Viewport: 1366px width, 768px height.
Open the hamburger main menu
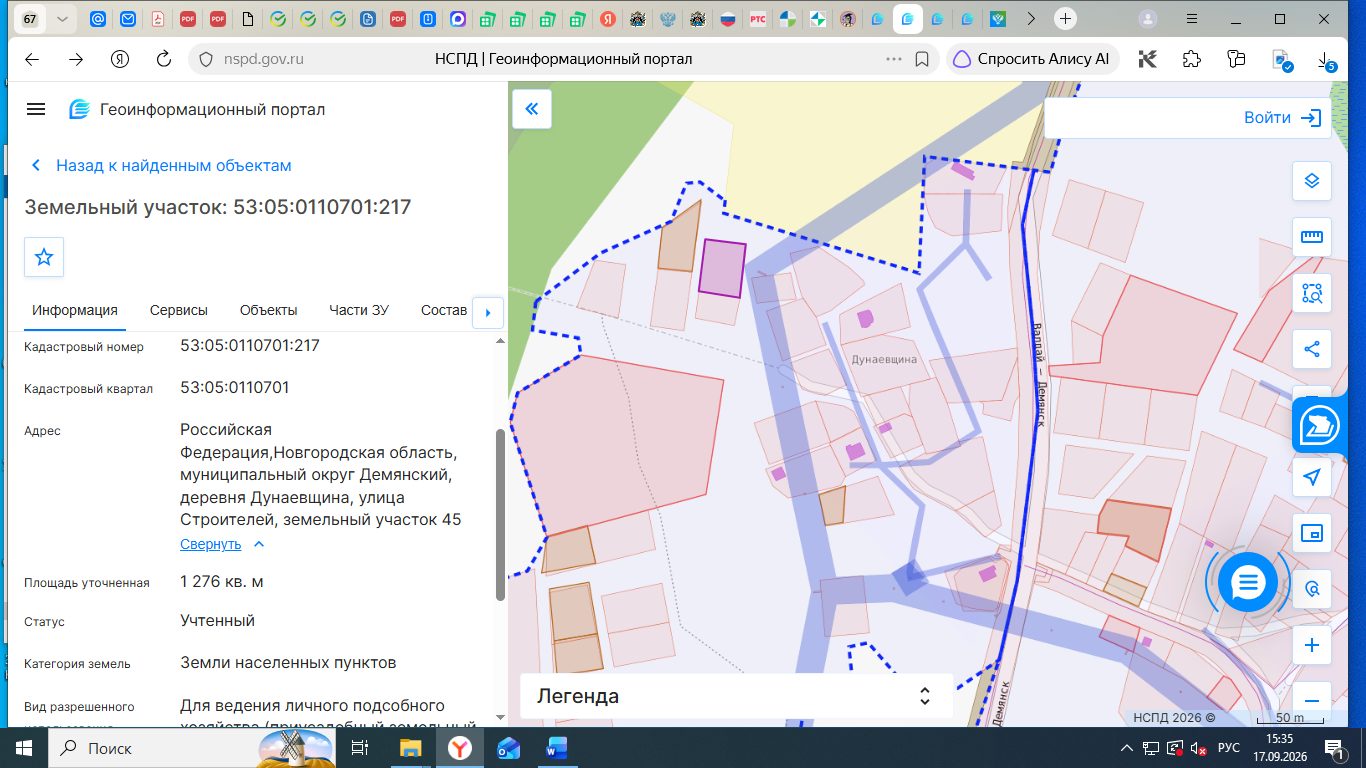36,109
